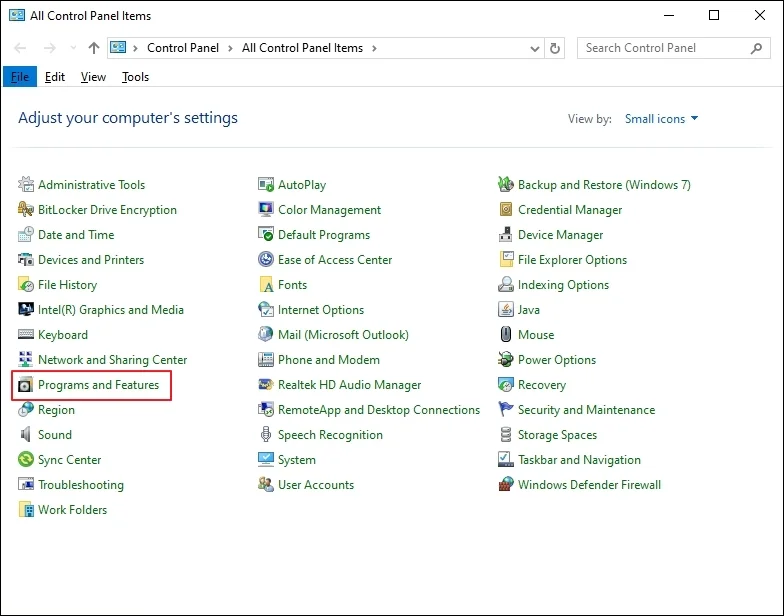Screen dimensions: 784x616
Task: Click the User Accounts people icon
Action: coord(266,484)
